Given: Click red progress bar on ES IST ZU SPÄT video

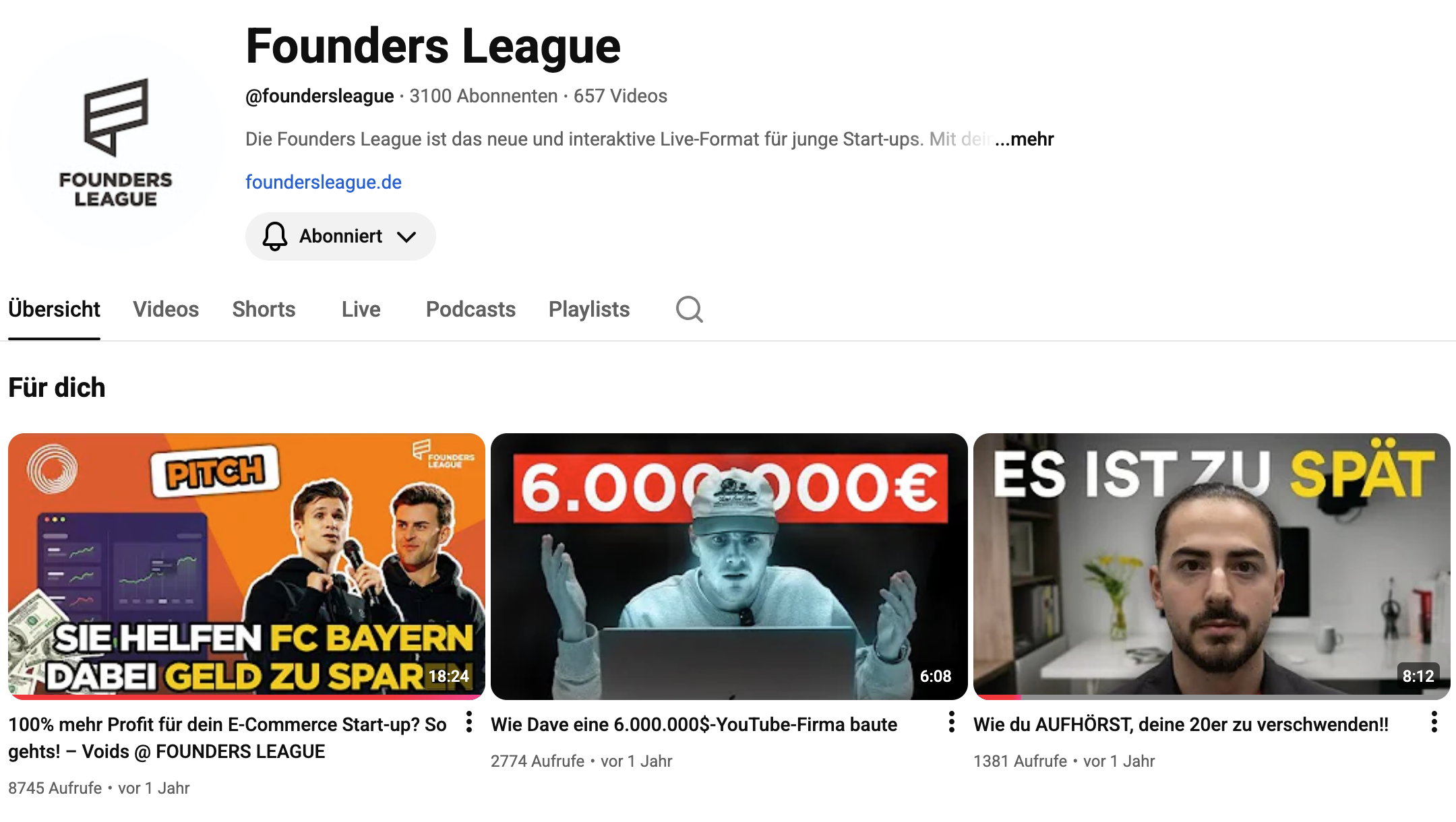Looking at the screenshot, I should [x=998, y=697].
